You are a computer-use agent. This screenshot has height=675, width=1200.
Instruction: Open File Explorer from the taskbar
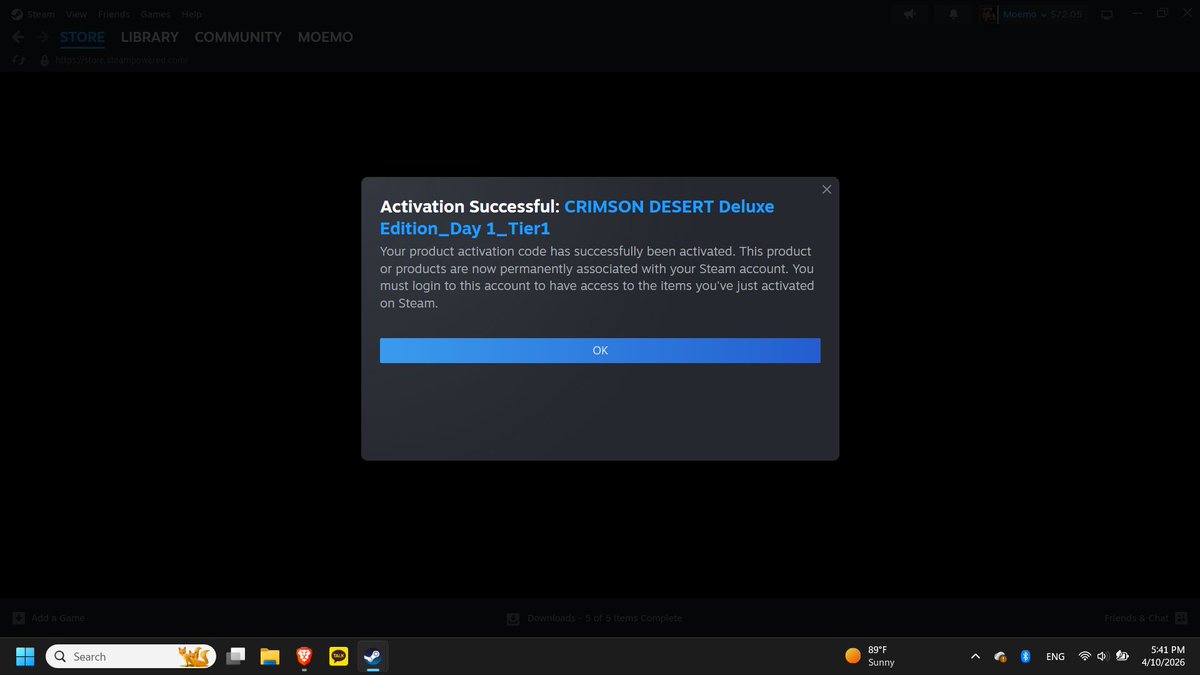click(x=269, y=656)
